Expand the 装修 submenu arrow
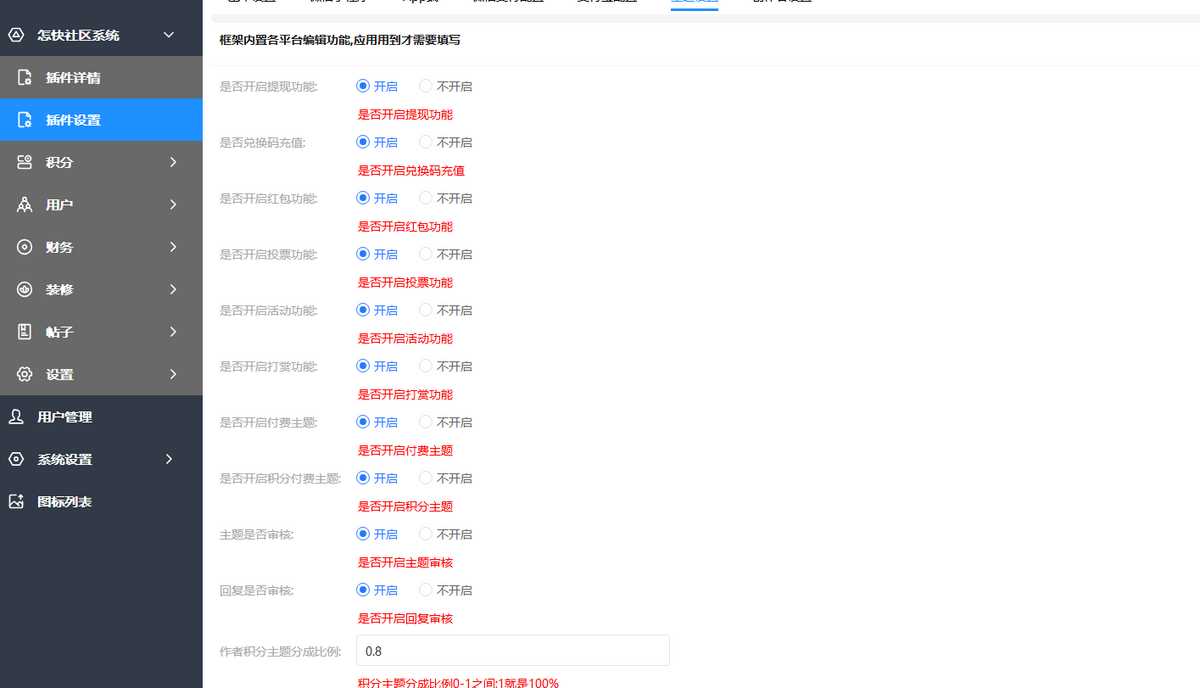 point(173,289)
